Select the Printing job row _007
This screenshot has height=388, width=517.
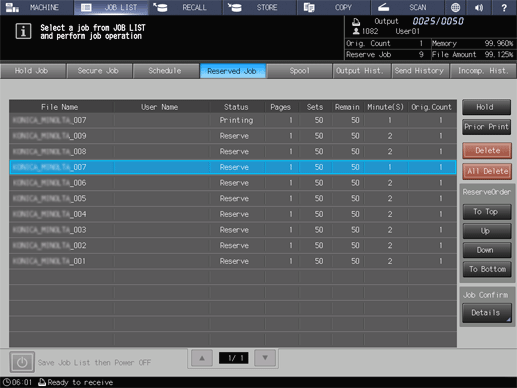[233, 120]
